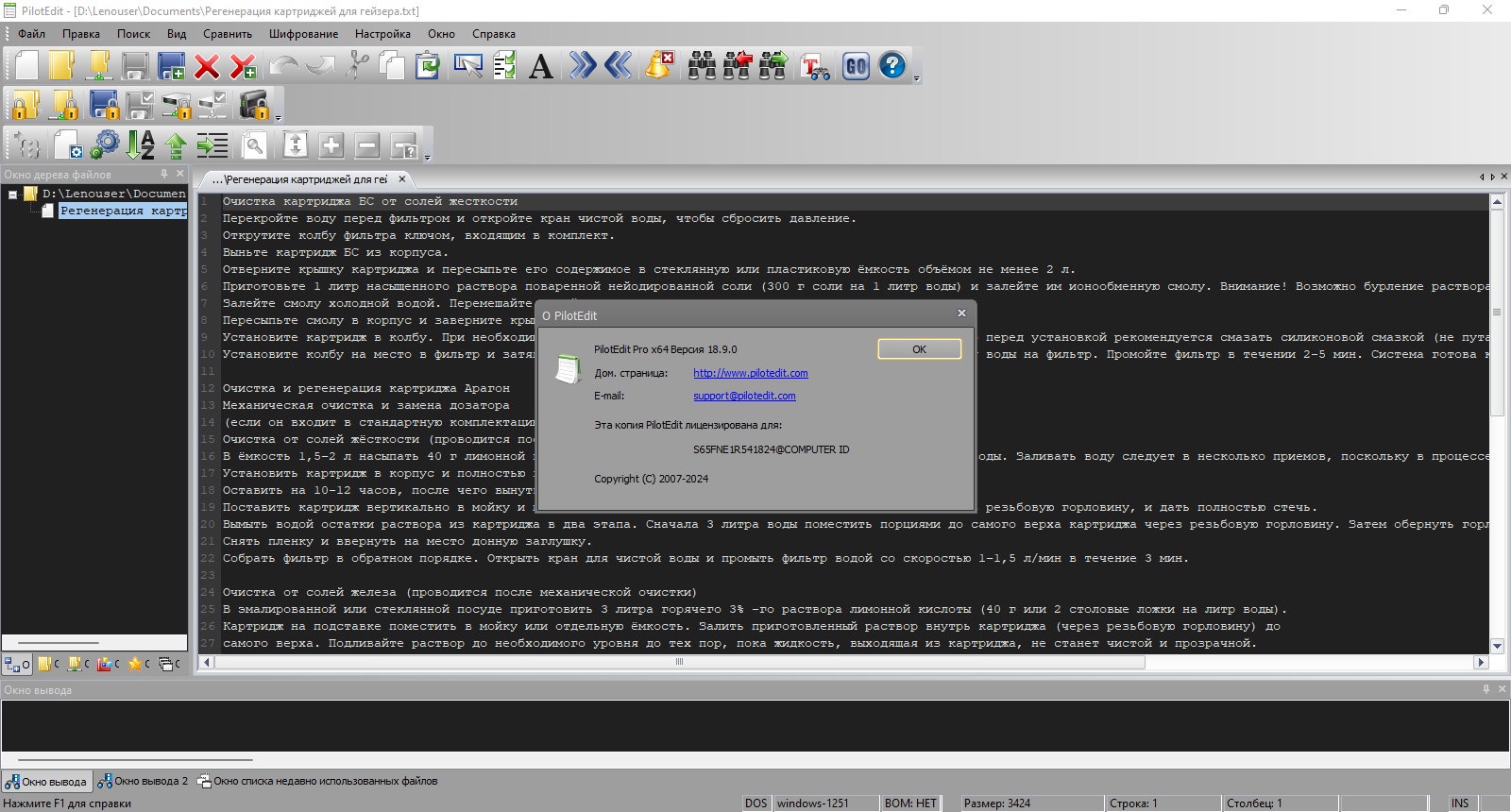
Task: Click the binoculars find icon
Action: [702, 66]
